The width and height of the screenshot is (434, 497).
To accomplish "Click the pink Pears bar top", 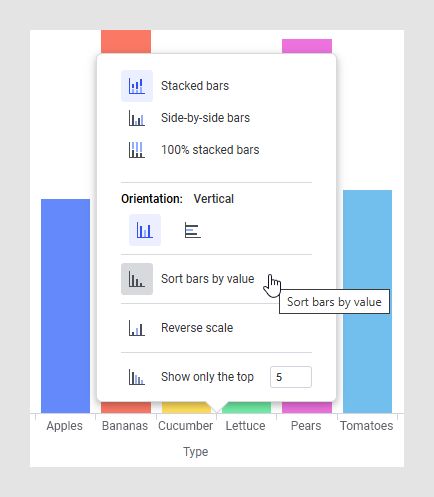I will (x=307, y=46).
